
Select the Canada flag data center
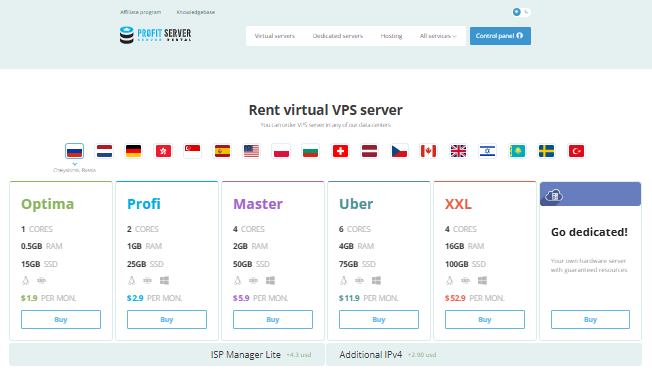429,151
